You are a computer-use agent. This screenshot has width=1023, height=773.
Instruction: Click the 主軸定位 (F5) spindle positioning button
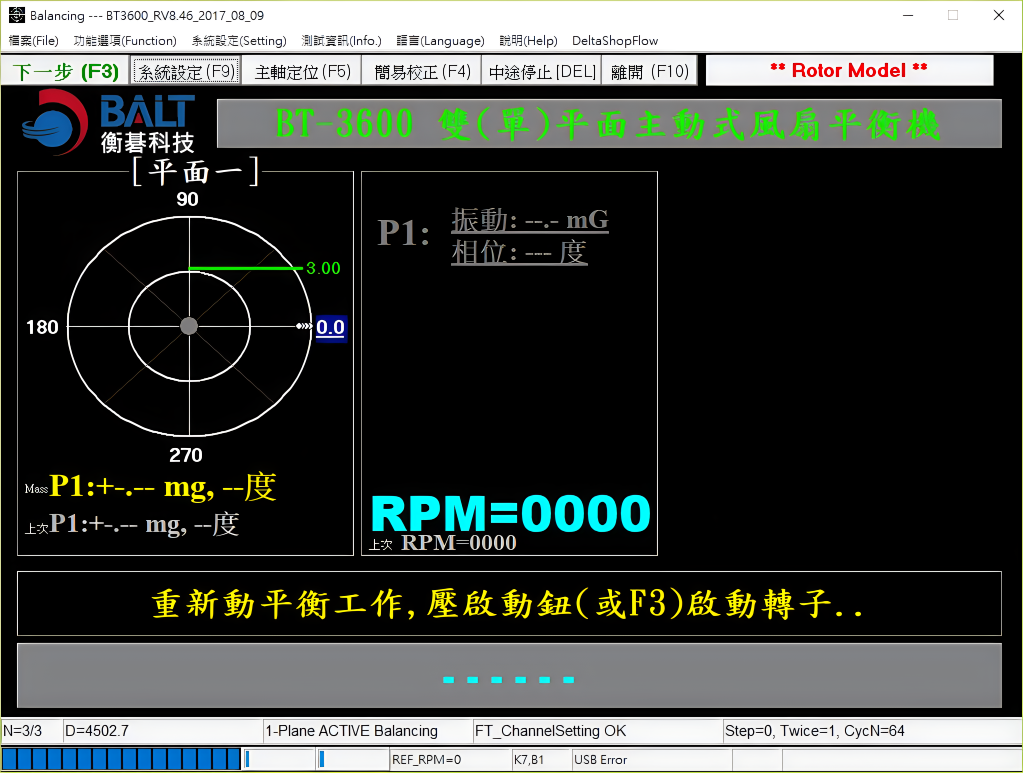303,72
